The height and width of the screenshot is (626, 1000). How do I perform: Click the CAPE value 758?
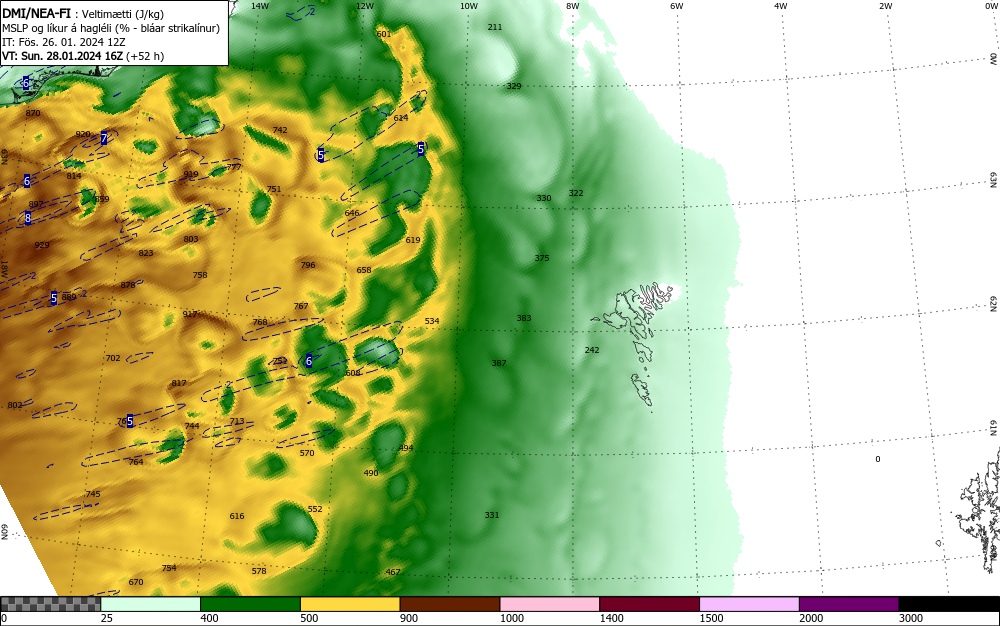[x=200, y=275]
